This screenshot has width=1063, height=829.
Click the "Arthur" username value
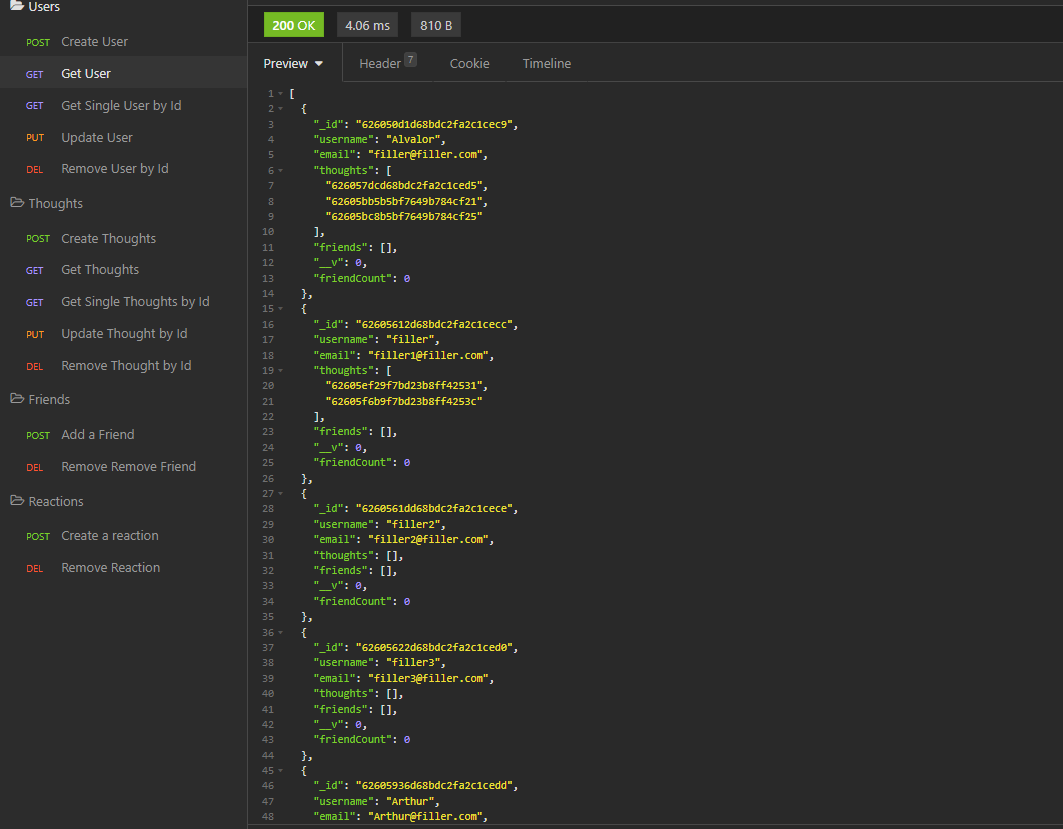410,801
